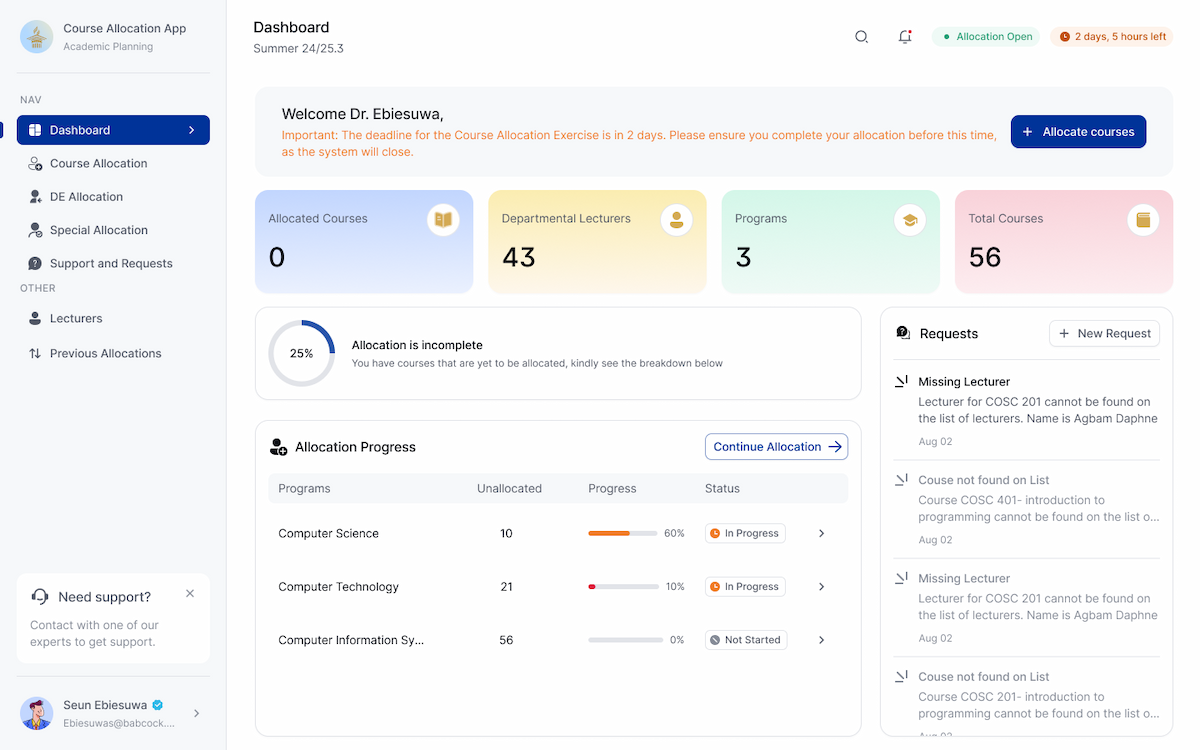
Task: Expand the Seun Ebiesuwa profile chevron
Action: (196, 713)
